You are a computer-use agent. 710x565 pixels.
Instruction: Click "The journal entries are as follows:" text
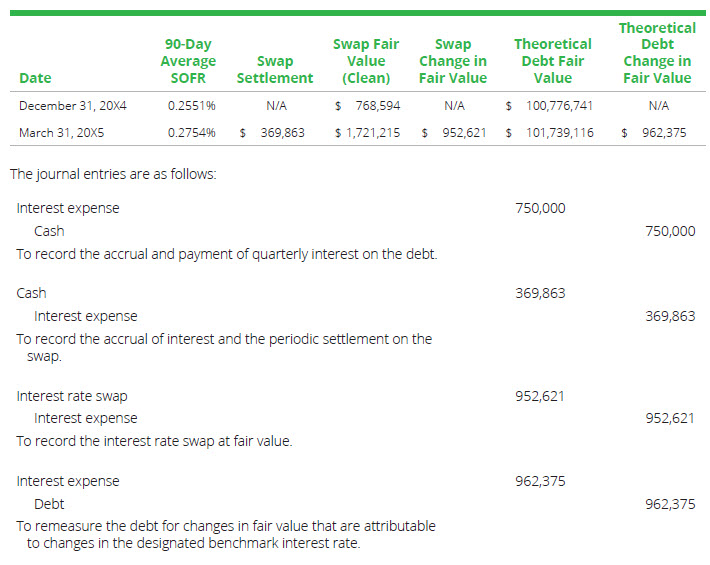(x=113, y=174)
